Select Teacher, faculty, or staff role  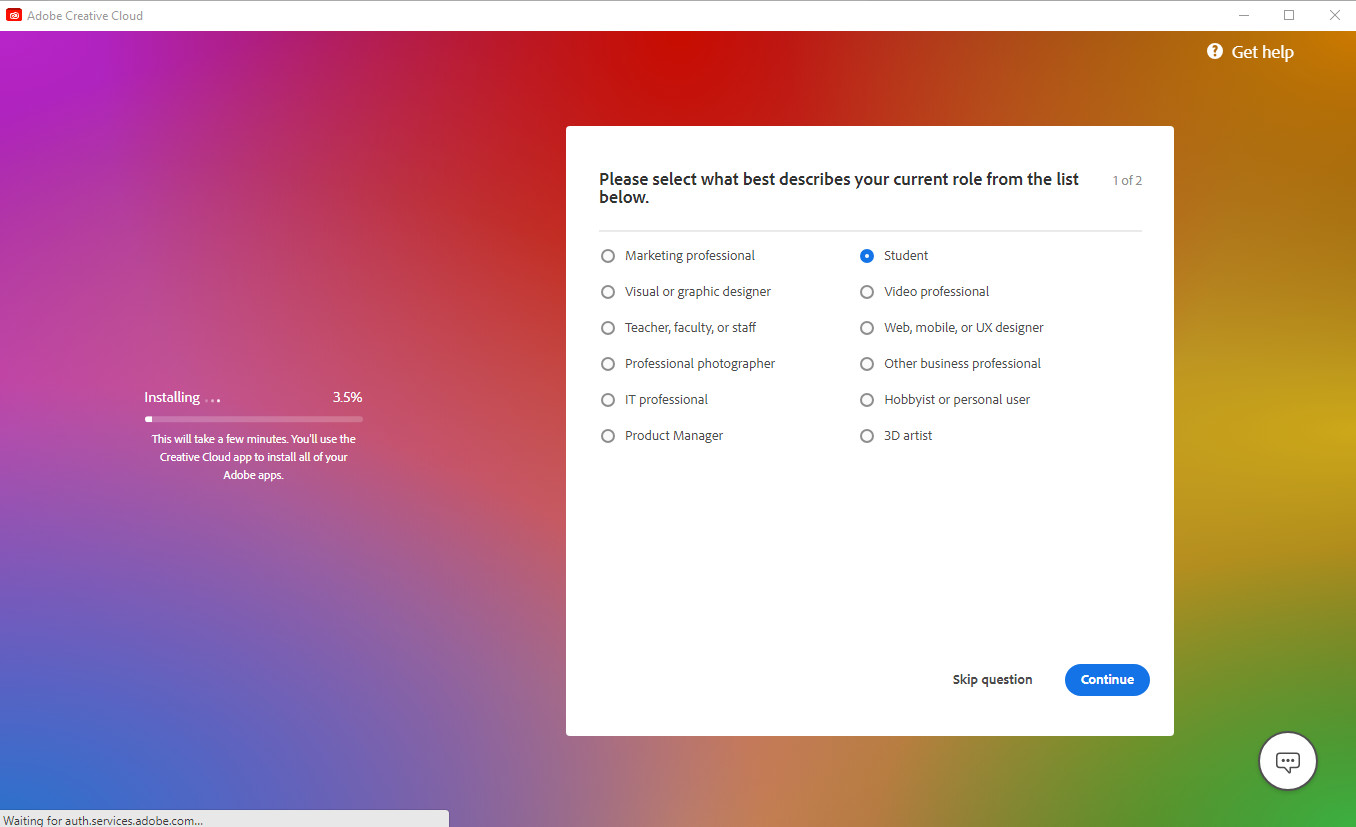pyautogui.click(x=608, y=328)
